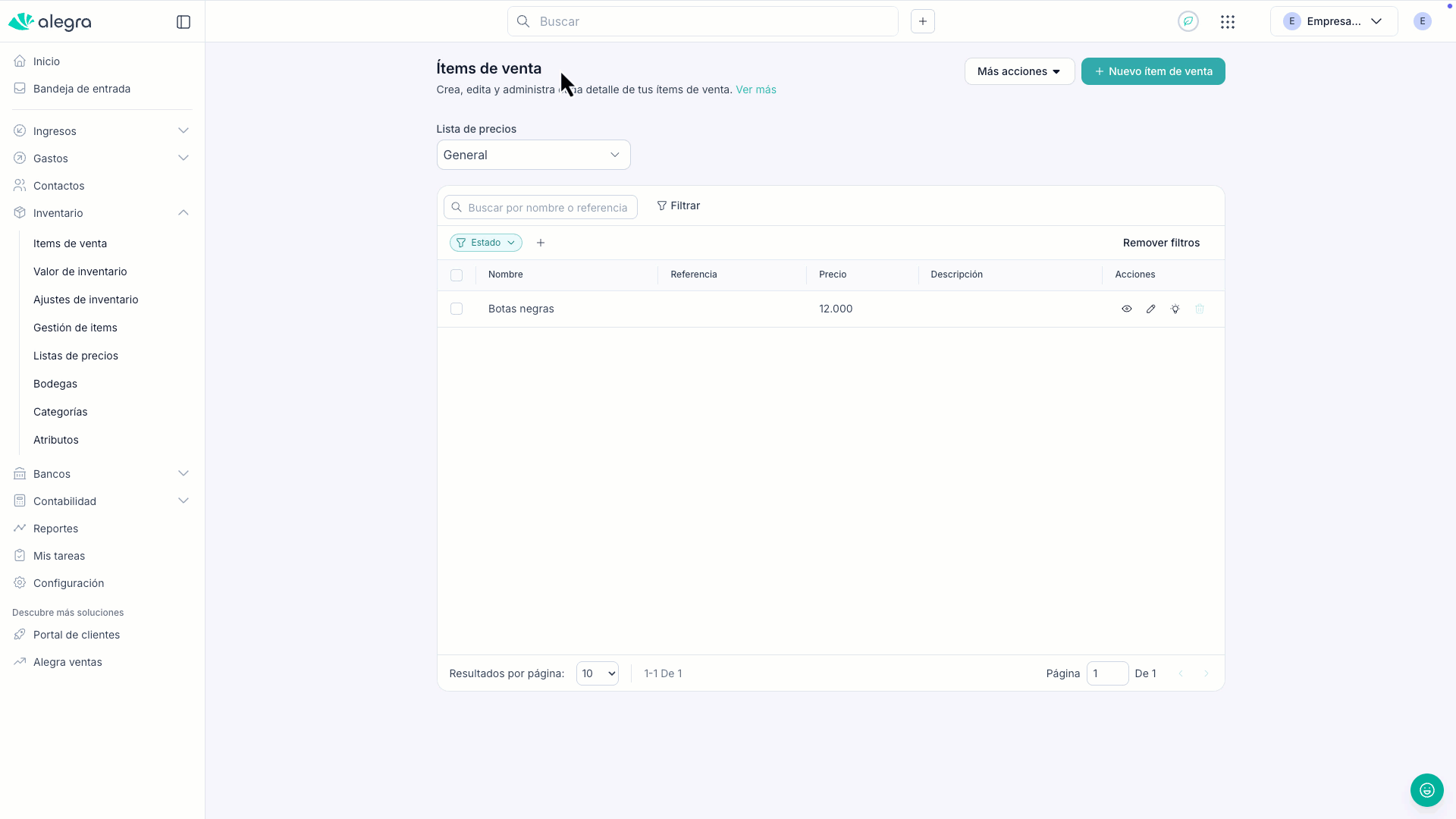Open Categorías in sidebar

(x=61, y=412)
